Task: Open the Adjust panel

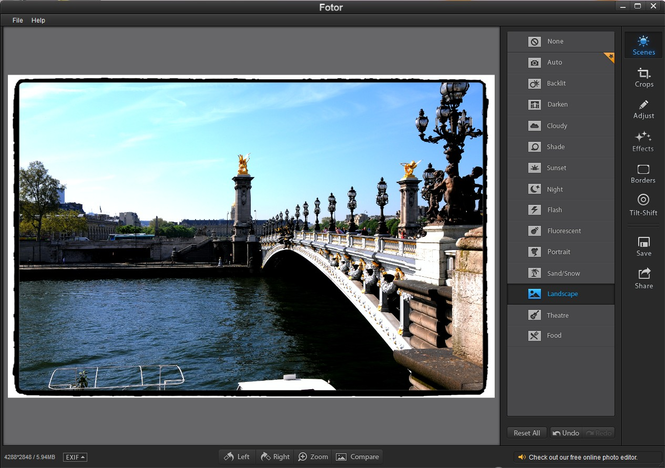Action: click(643, 109)
